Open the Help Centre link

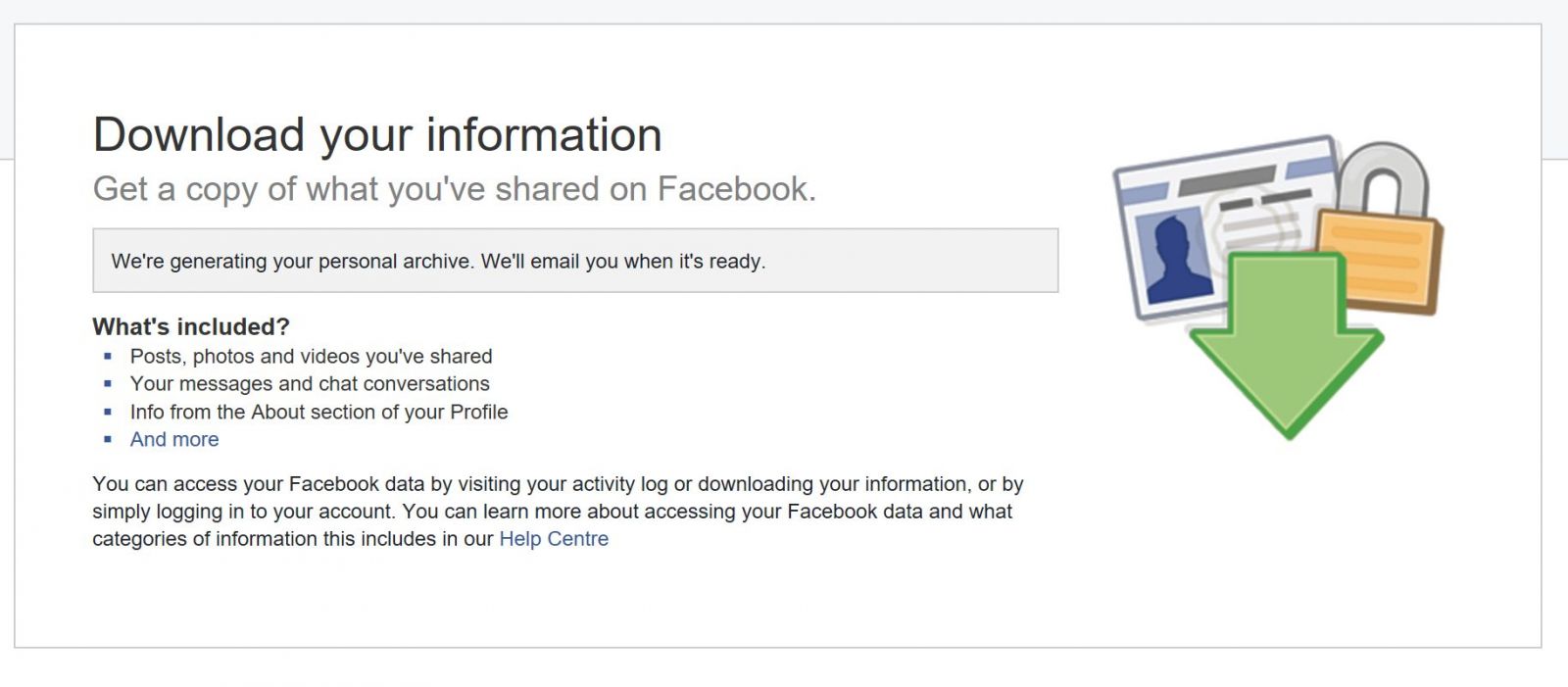click(x=554, y=539)
